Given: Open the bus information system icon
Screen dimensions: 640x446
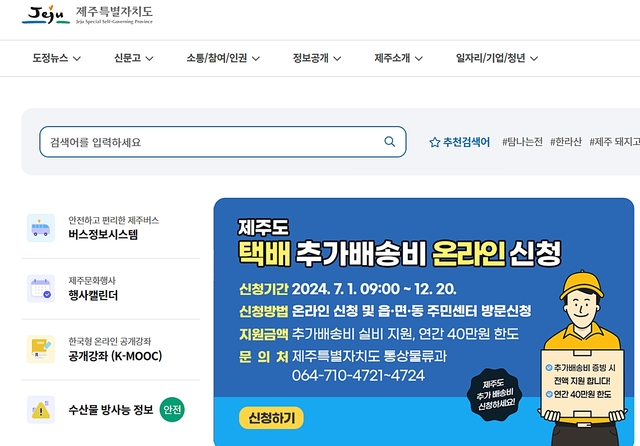Looking at the screenshot, I should [x=41, y=228].
